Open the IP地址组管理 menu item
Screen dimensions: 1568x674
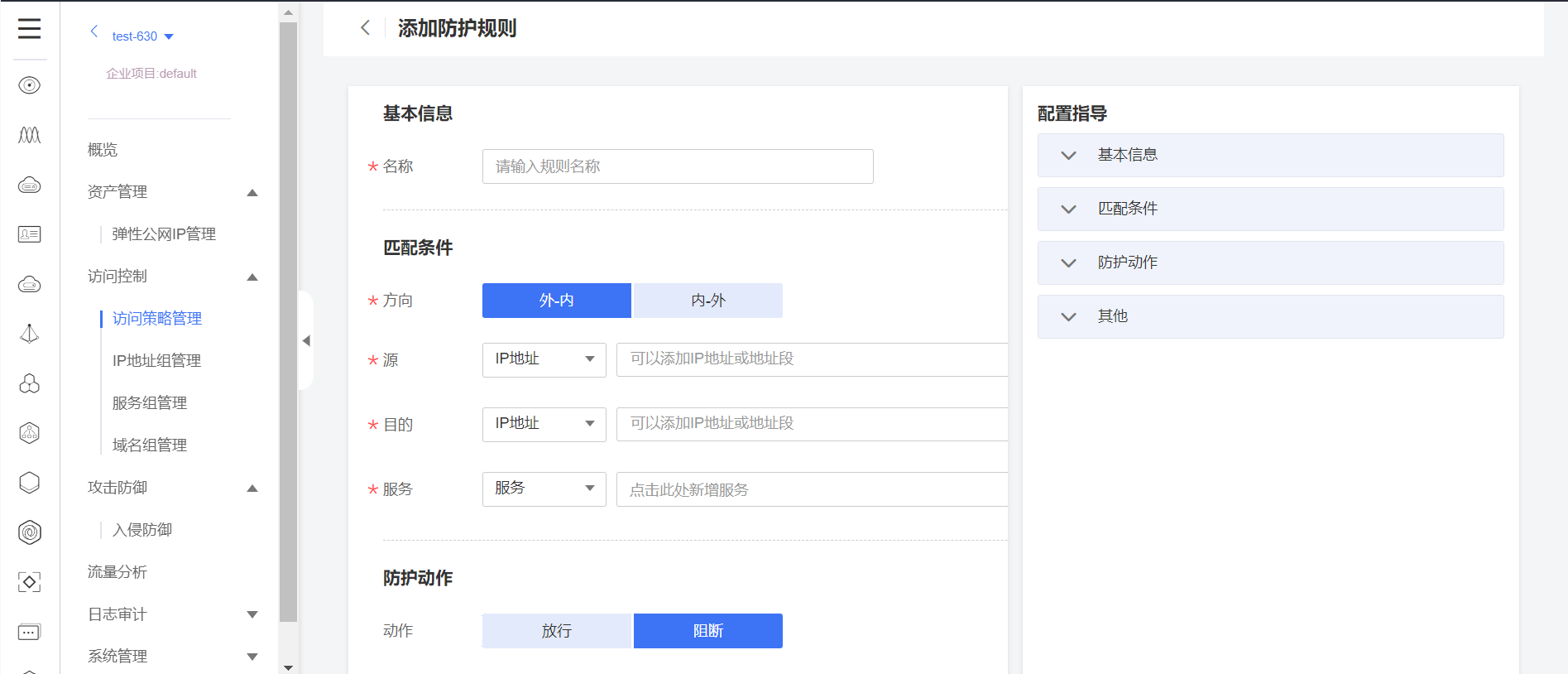click(156, 361)
